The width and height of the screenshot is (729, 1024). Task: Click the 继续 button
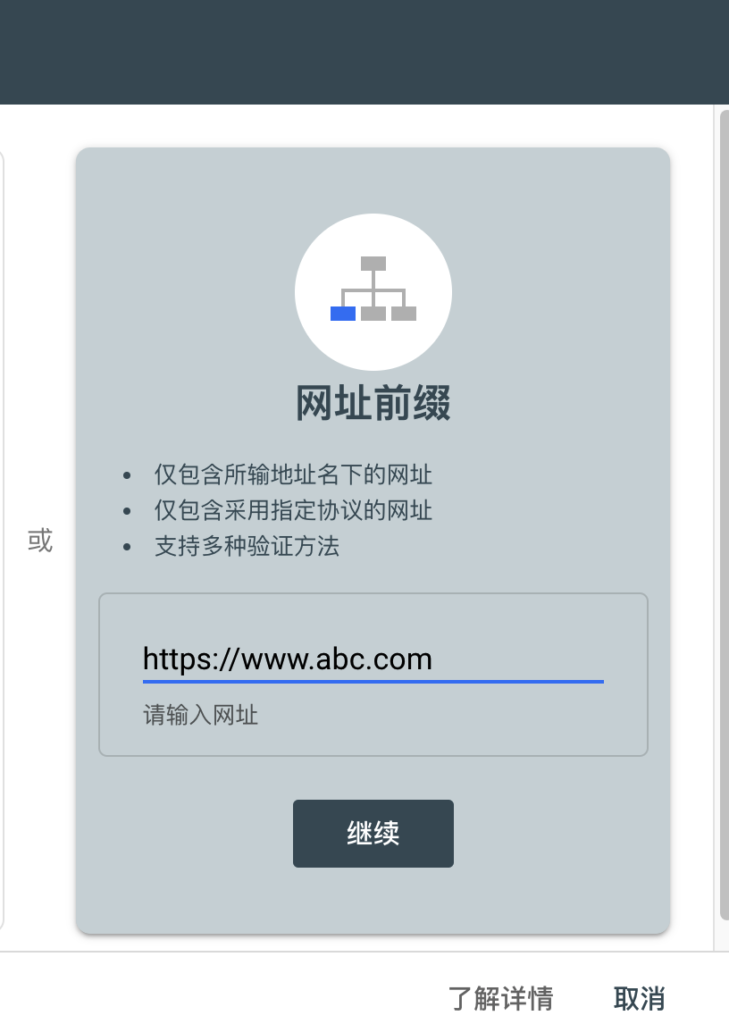point(373,833)
